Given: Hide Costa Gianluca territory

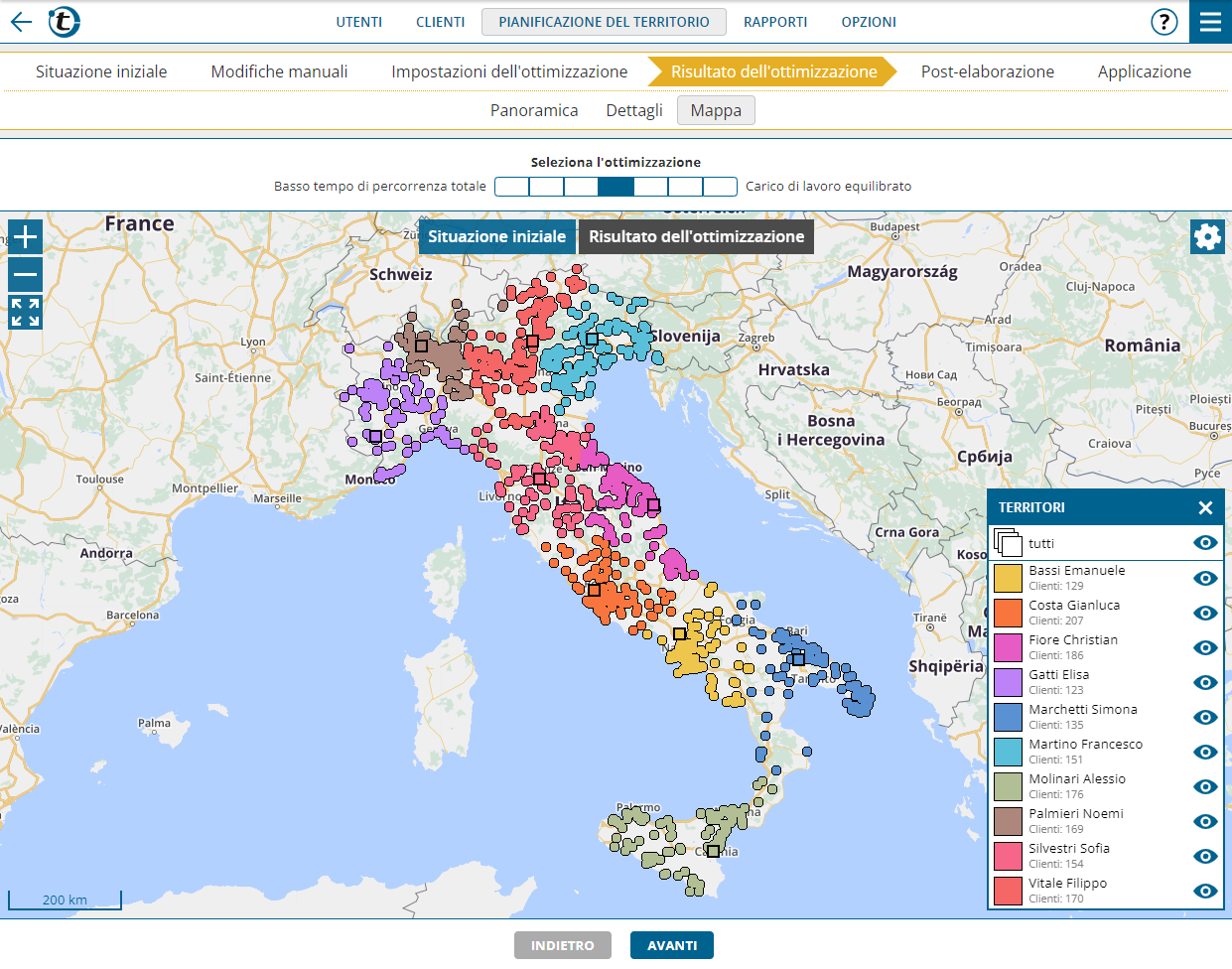Looking at the screenshot, I should pyautogui.click(x=1205, y=613).
